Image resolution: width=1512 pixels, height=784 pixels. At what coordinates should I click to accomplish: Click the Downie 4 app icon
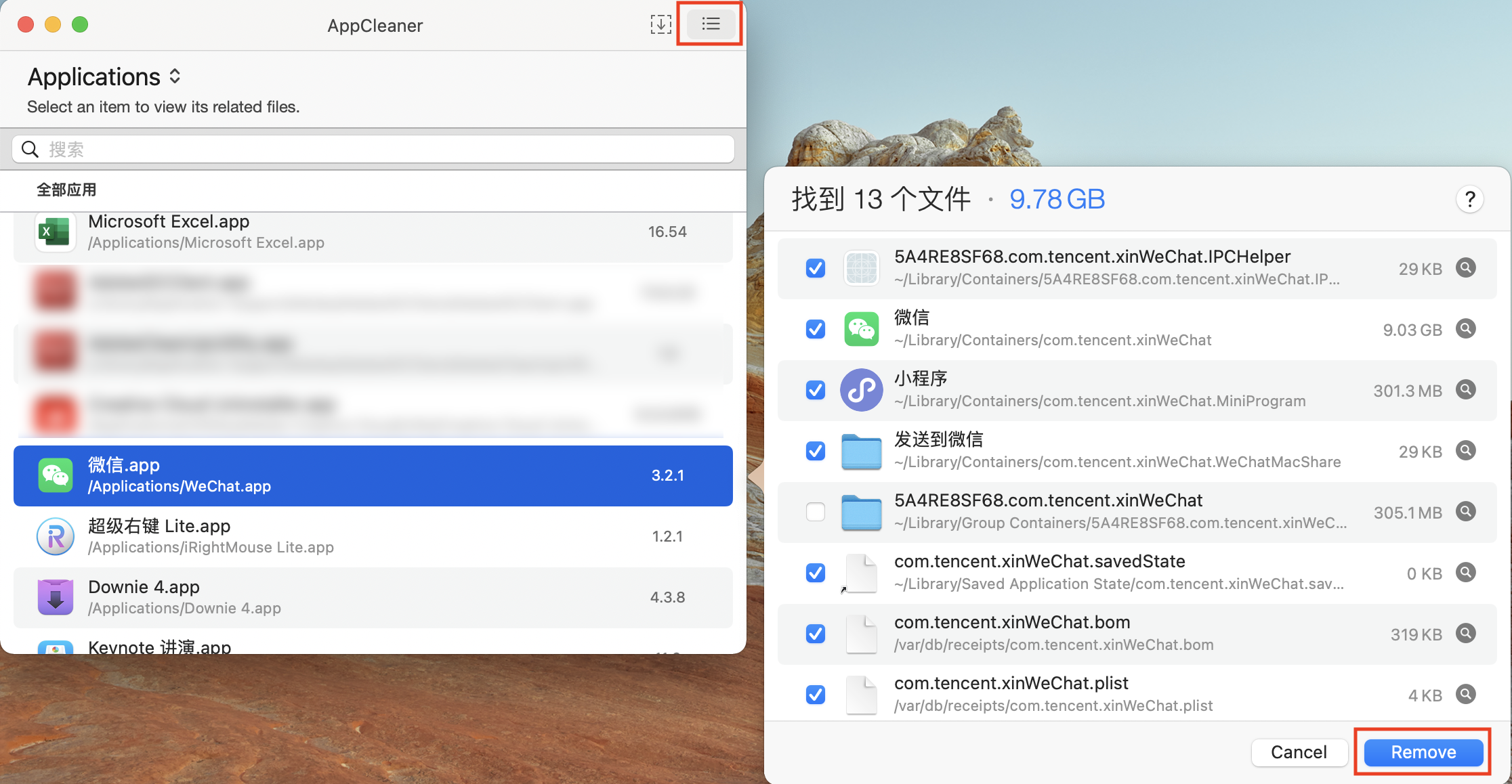click(x=55, y=597)
